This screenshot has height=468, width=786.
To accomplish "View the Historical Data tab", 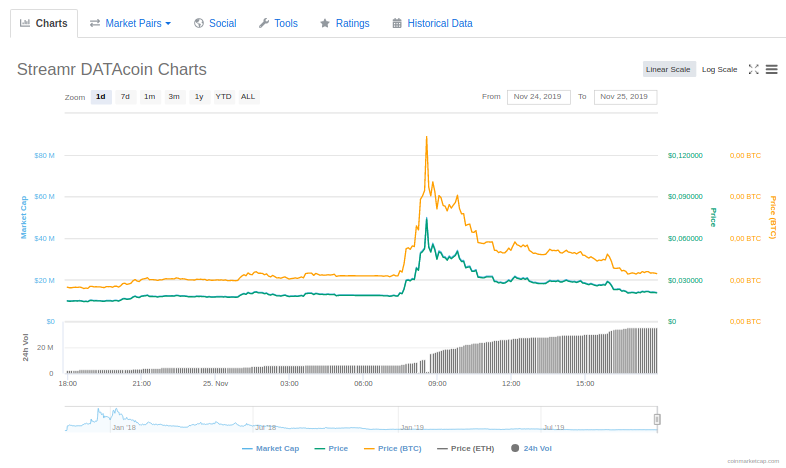I will tap(432, 24).
